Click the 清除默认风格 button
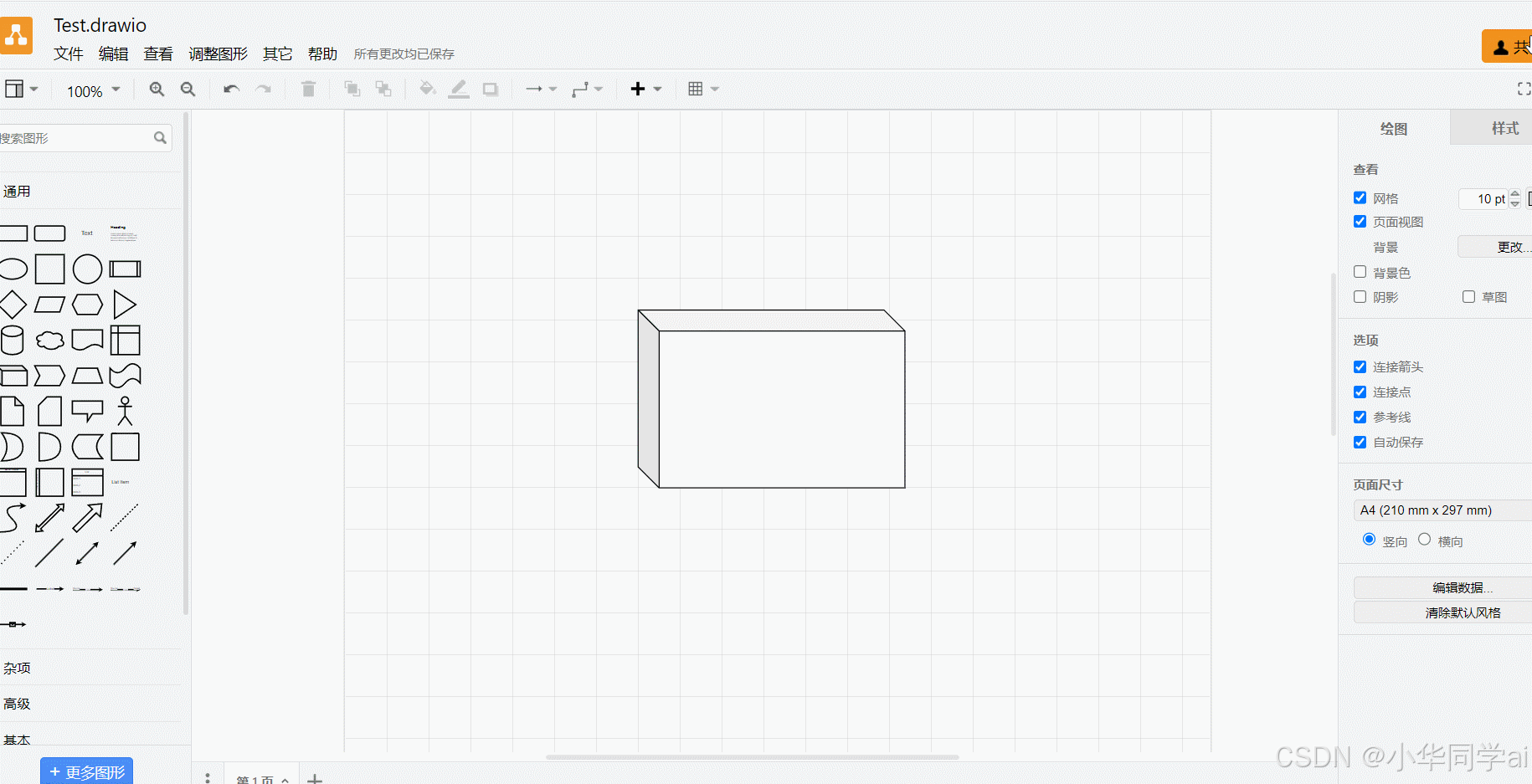Screen dimensions: 1532x784 tap(1442, 612)
